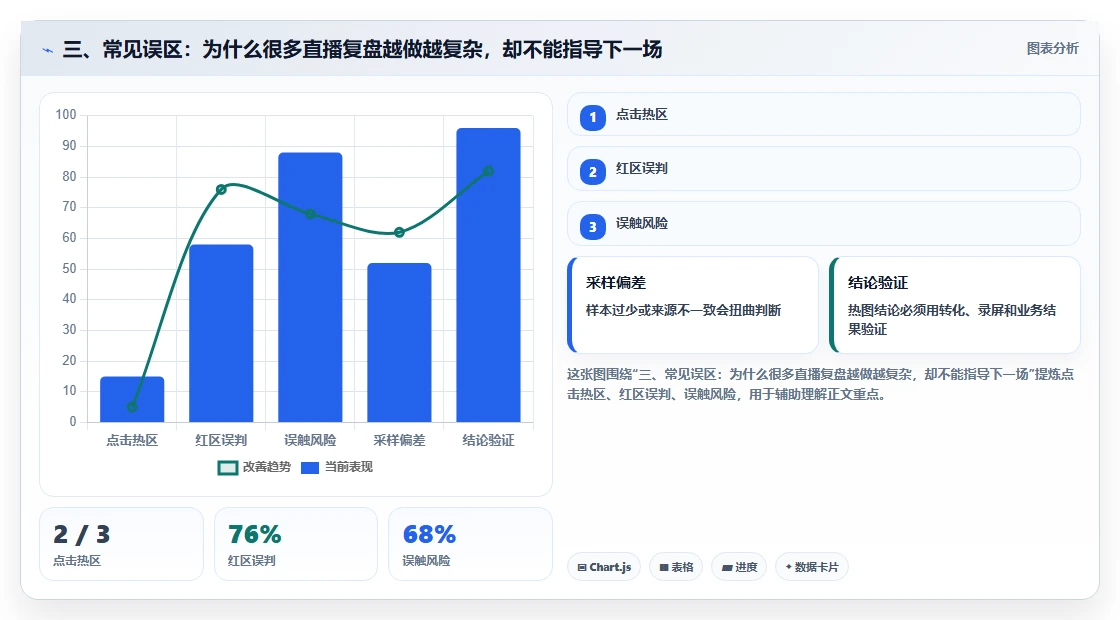Click the x-axis label 点击热区
This screenshot has width=1120, height=620.
[132, 441]
